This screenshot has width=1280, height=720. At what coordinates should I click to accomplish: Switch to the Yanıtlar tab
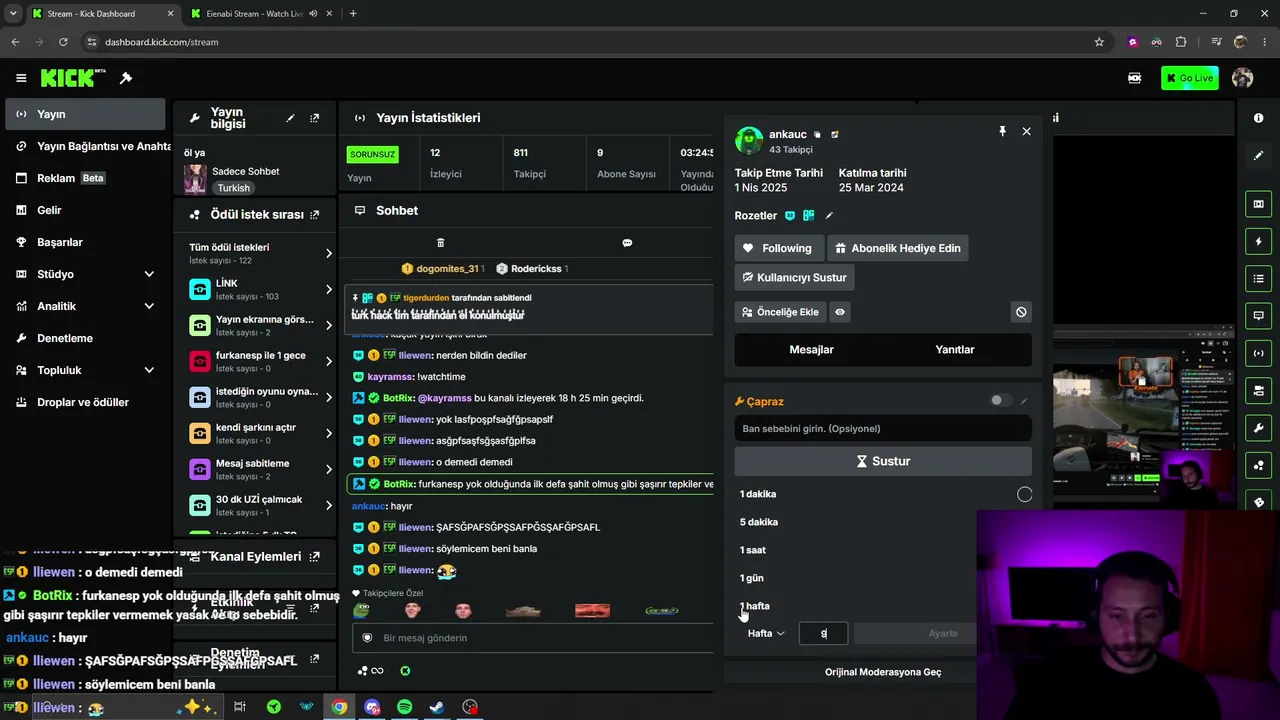click(x=955, y=350)
